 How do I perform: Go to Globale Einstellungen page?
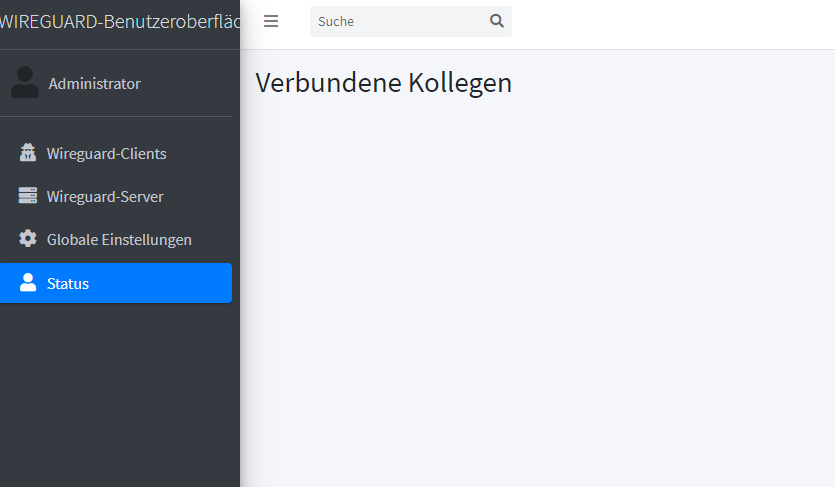point(116,240)
